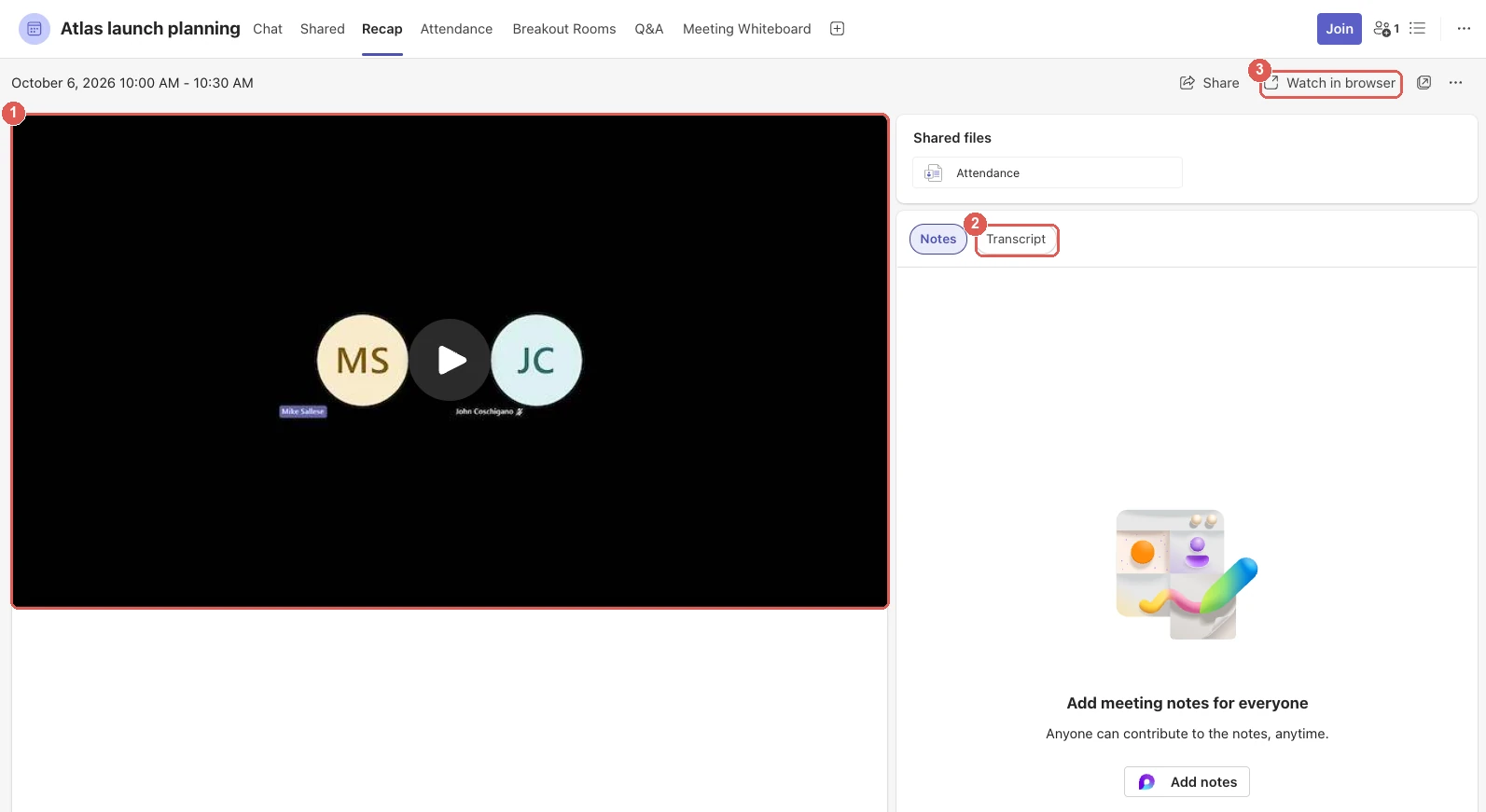
Task: Click the JC participant avatar in the video
Action: pyautogui.click(x=536, y=360)
